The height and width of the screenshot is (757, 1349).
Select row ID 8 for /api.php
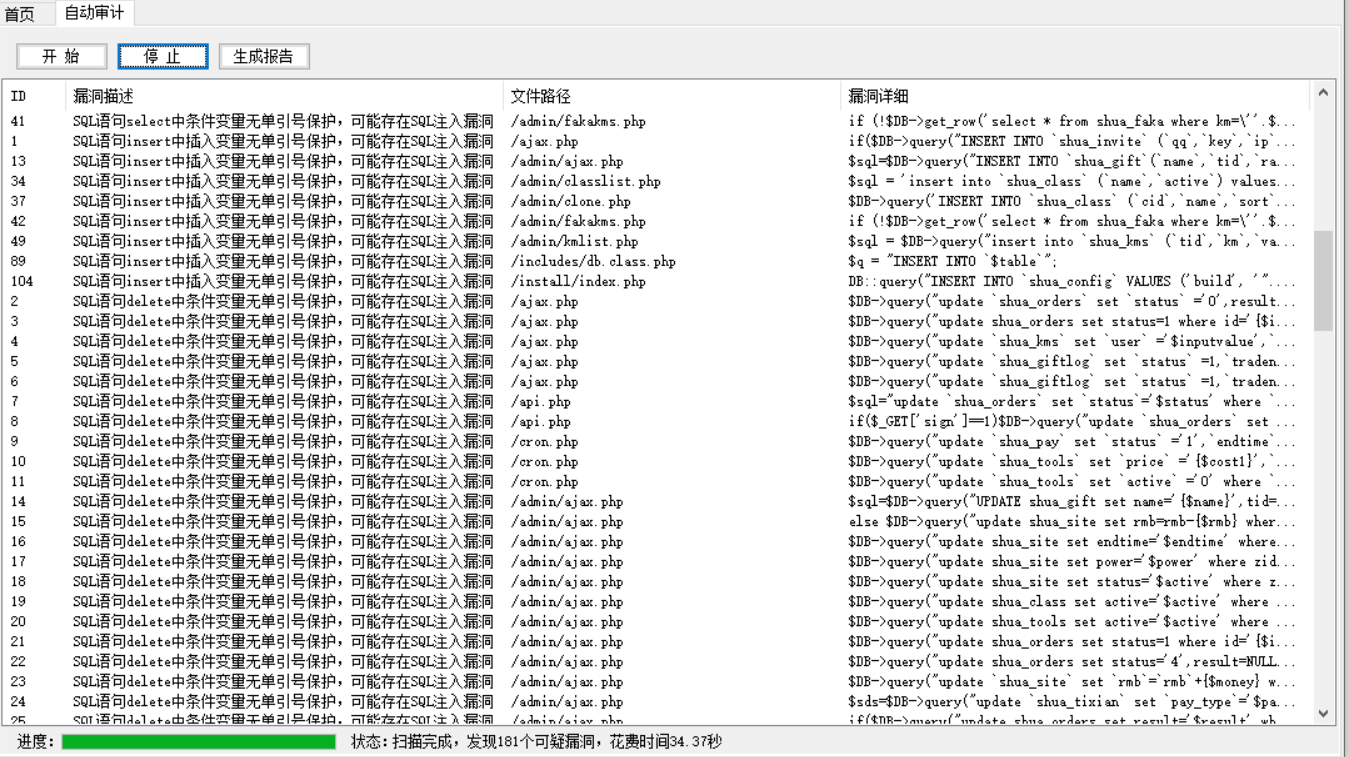[657, 421]
